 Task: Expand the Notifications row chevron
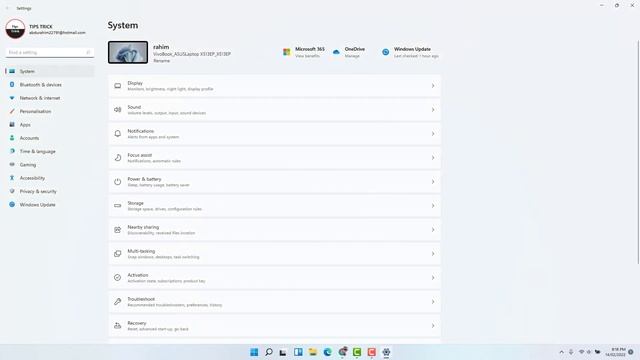tap(433, 134)
